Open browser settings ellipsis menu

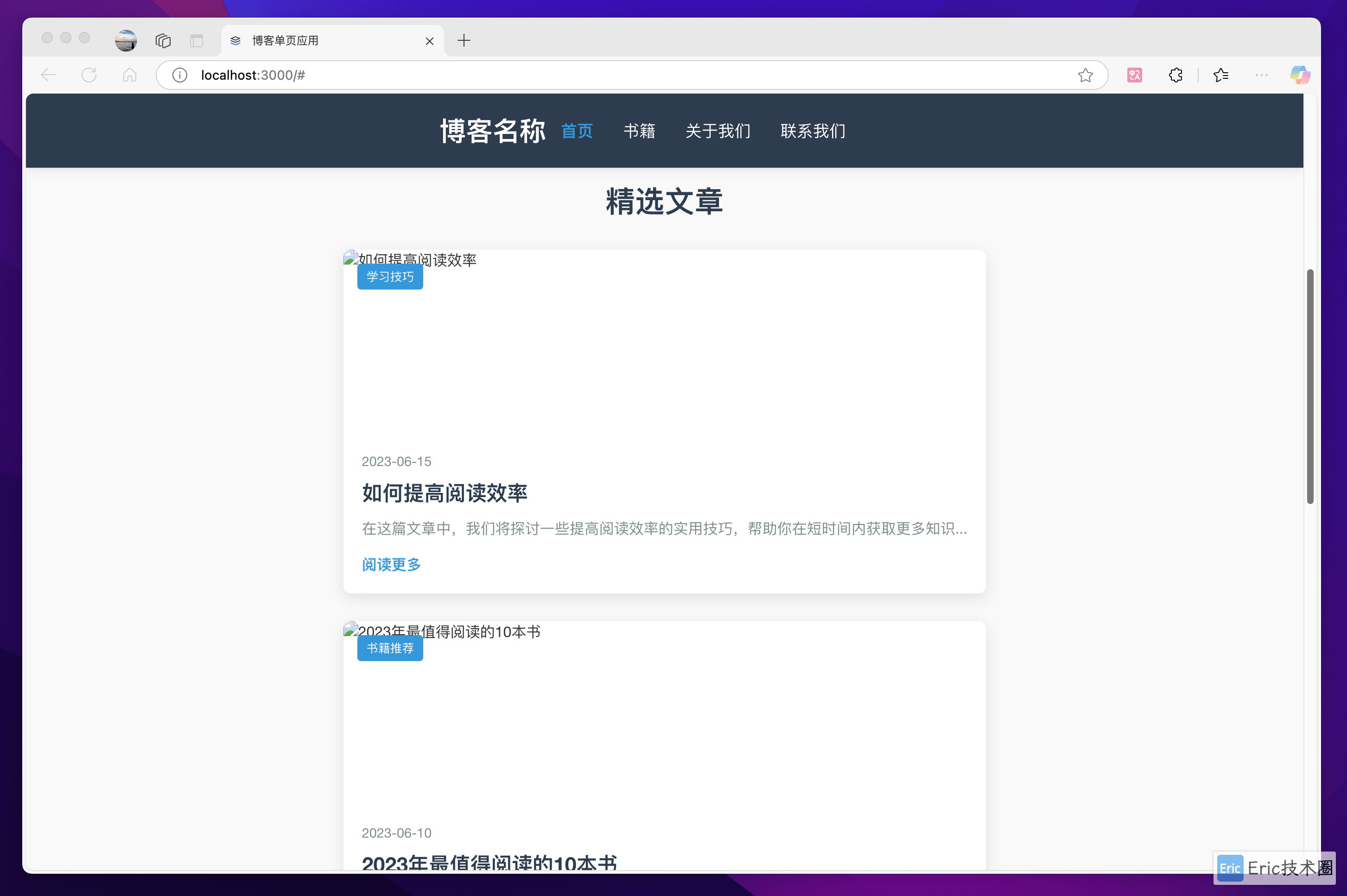1261,75
